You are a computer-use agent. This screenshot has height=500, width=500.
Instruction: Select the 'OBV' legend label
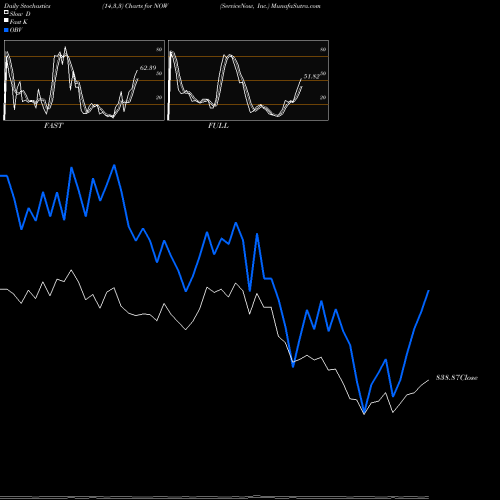[x=16, y=30]
